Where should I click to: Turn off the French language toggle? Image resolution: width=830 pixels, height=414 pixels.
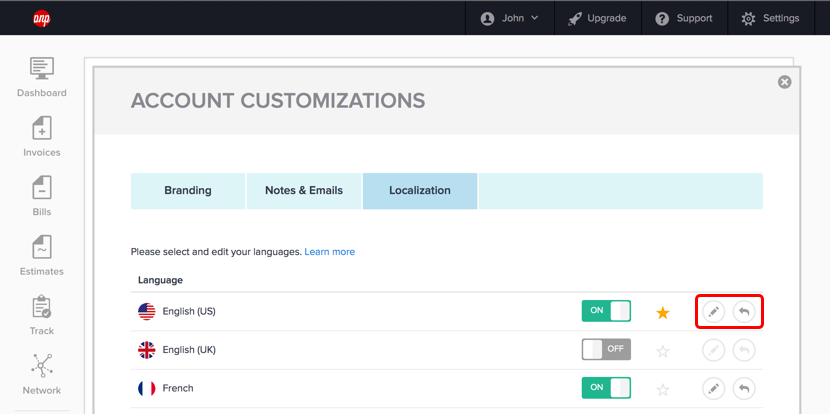(606, 388)
